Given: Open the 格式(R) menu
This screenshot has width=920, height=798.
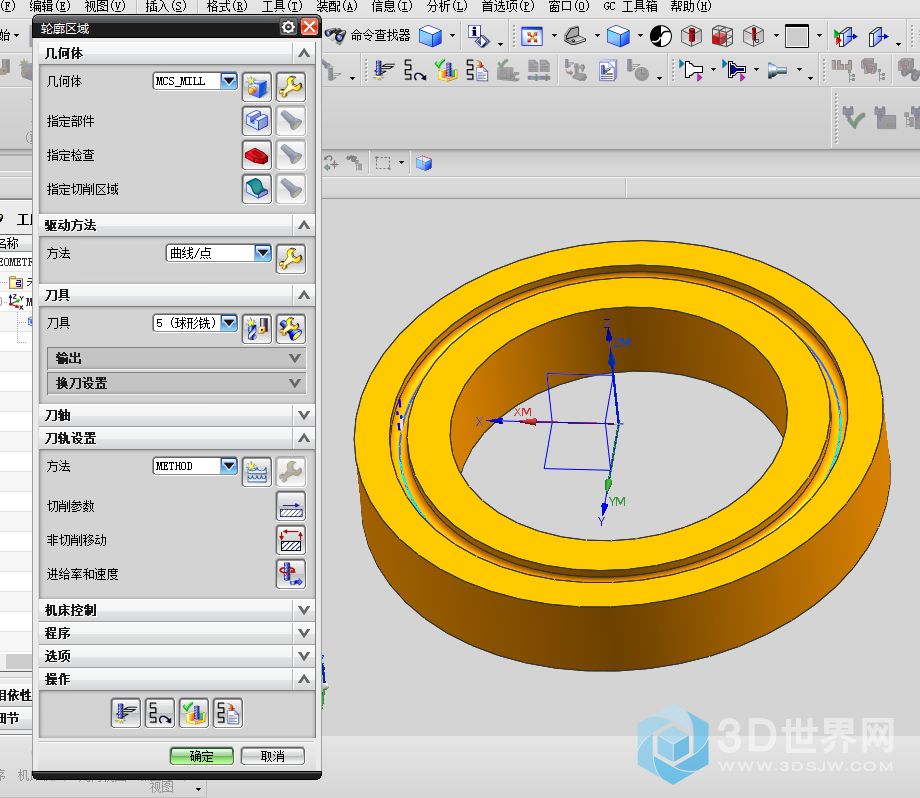Looking at the screenshot, I should [x=227, y=6].
